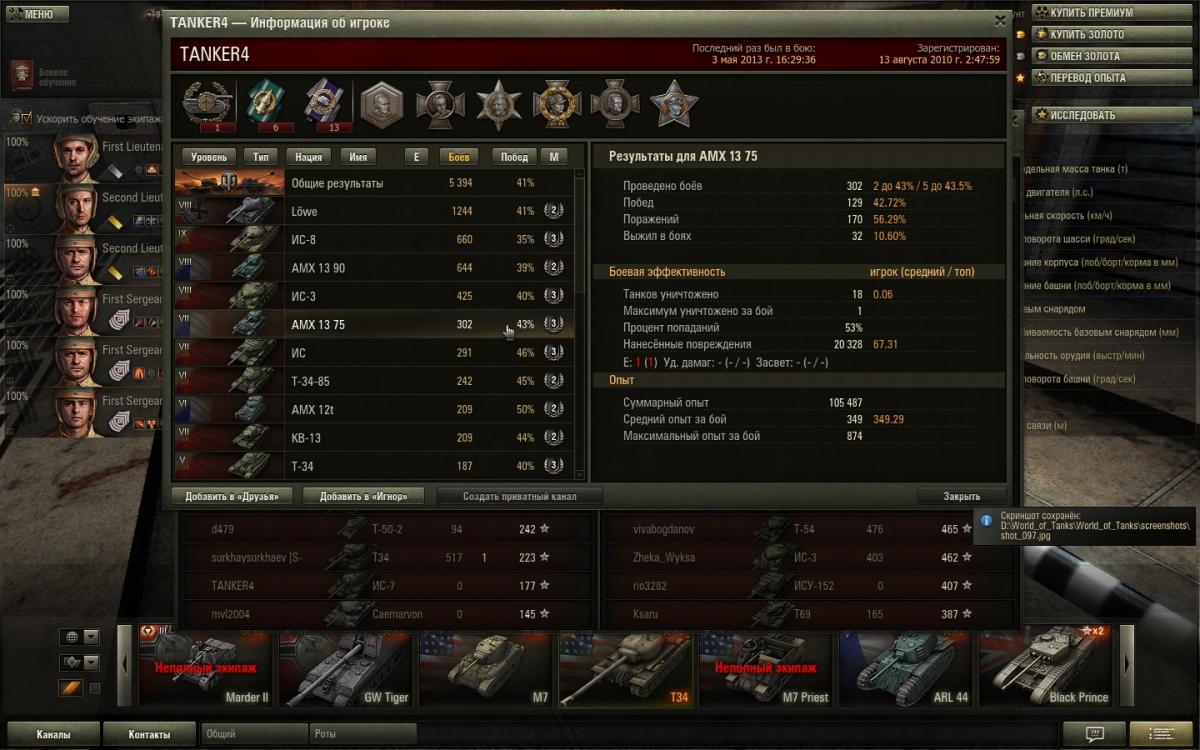Viewport: 1200px width, 750px height.
Task: Click the Löwe tank icon in the list
Action: coord(229,211)
